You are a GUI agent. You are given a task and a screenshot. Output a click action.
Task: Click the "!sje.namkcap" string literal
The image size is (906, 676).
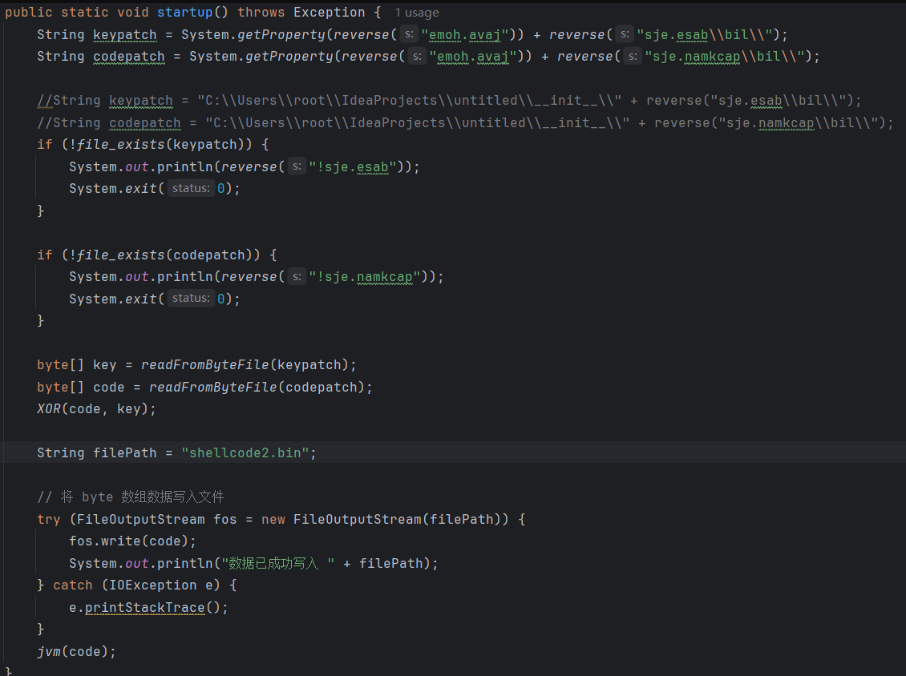[x=364, y=277]
